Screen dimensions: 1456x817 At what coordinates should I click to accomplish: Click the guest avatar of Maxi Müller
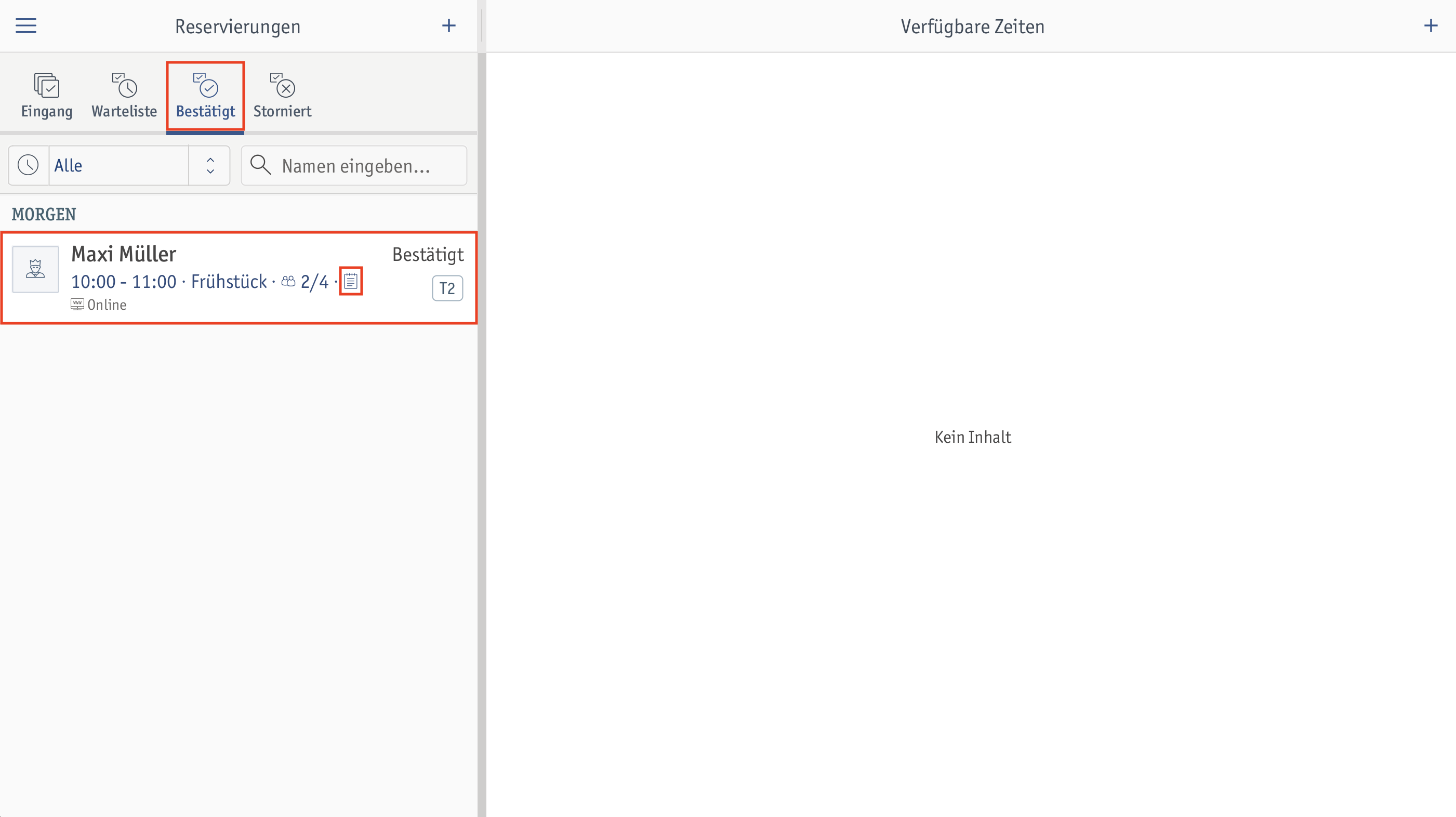(x=36, y=269)
